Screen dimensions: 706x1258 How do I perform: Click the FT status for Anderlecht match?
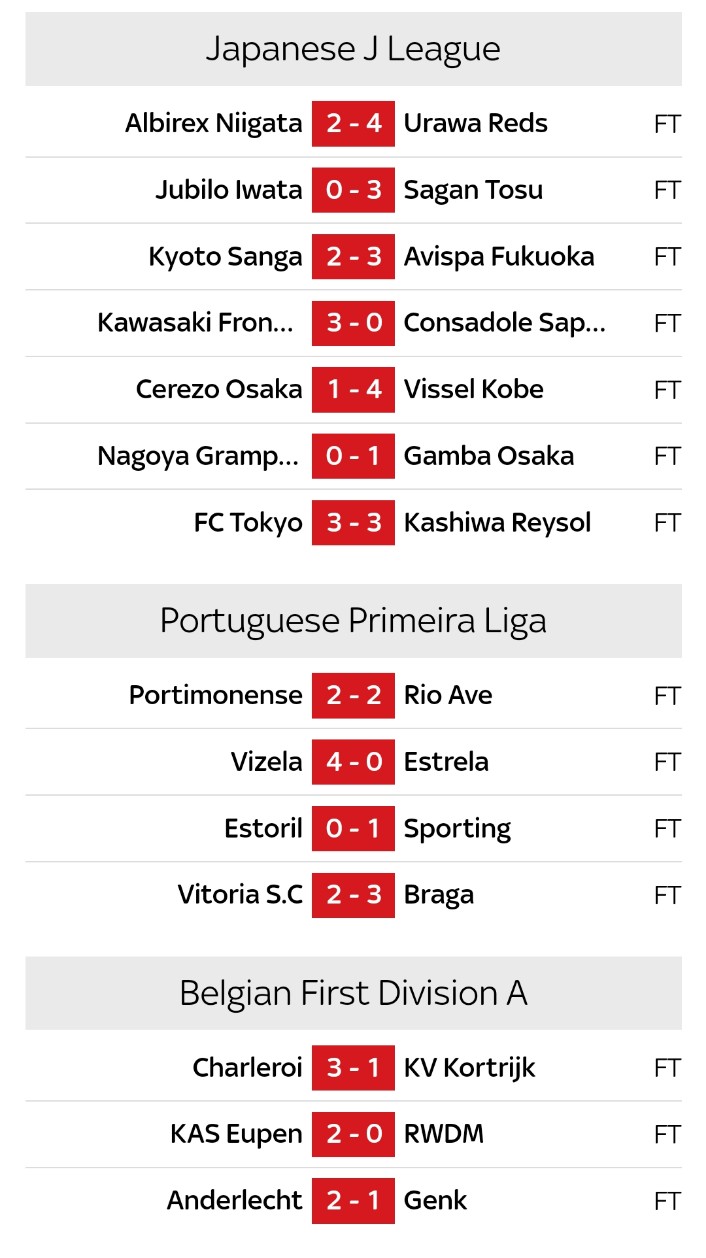(667, 1201)
